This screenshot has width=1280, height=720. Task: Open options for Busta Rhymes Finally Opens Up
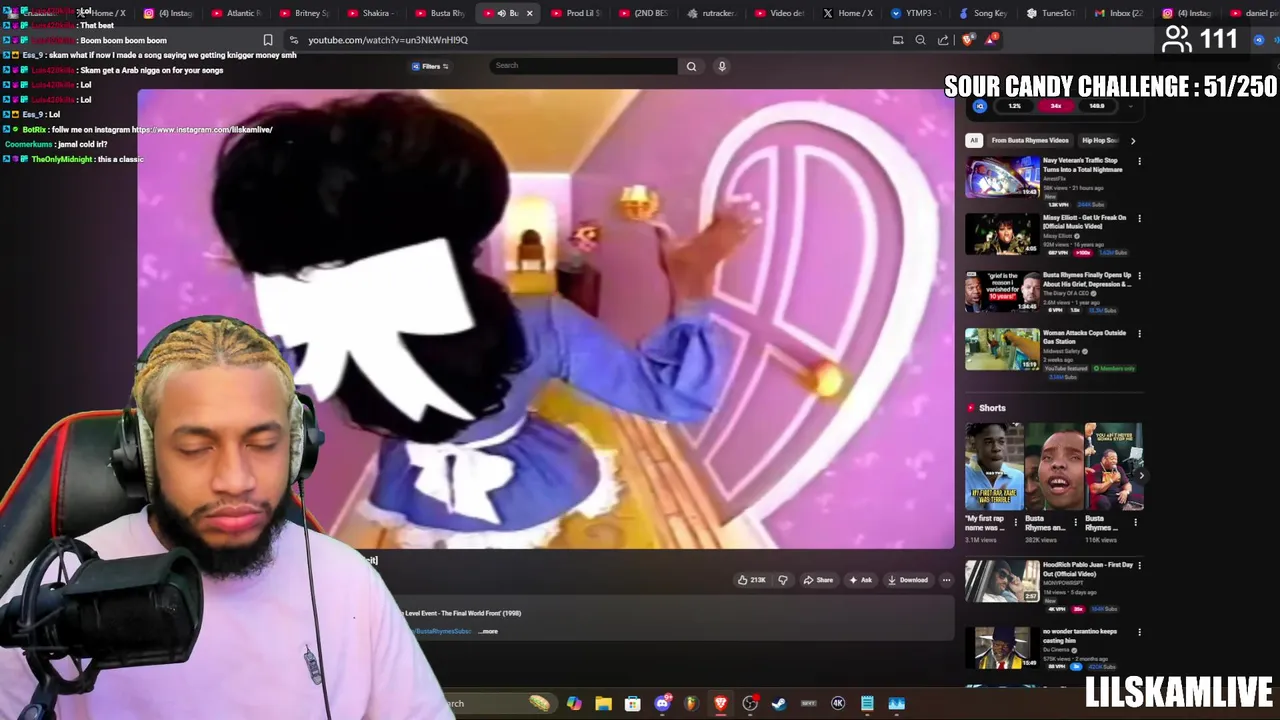click(1139, 276)
